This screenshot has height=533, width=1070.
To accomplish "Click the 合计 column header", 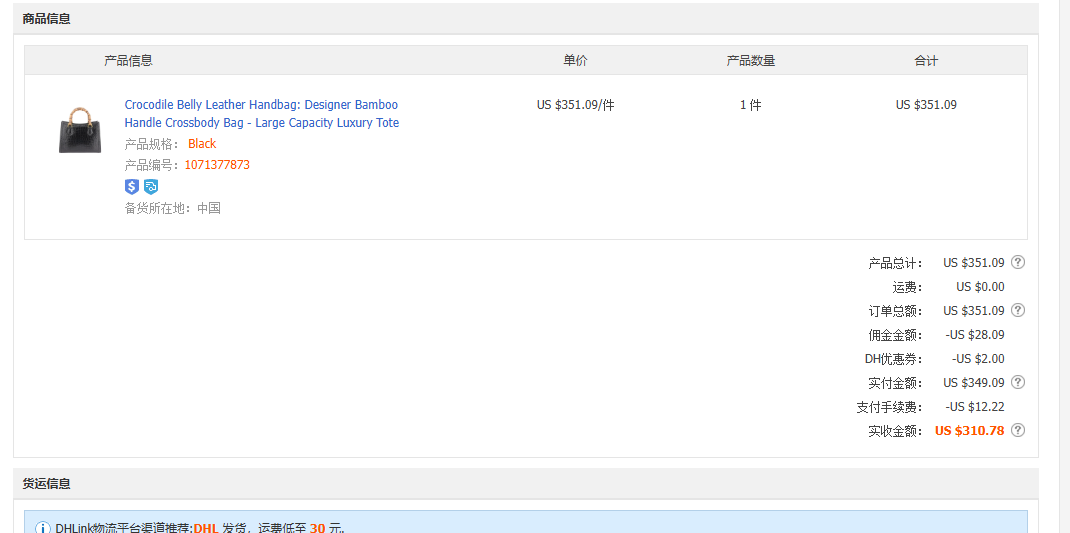I will [x=926, y=61].
